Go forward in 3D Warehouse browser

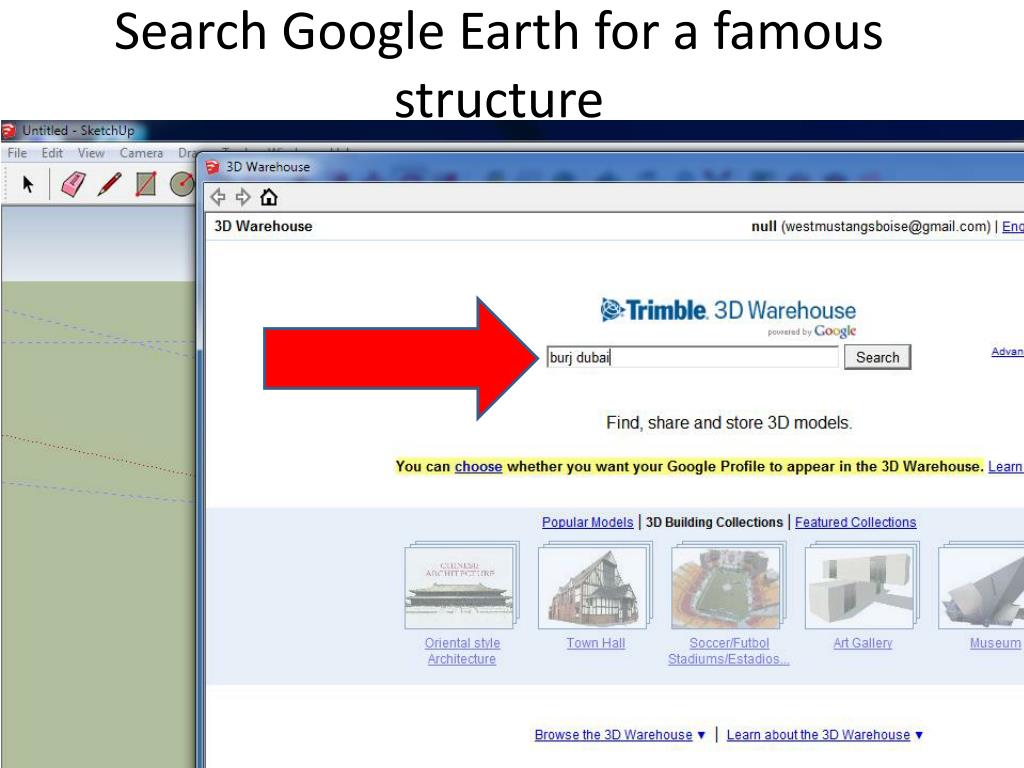click(x=243, y=197)
